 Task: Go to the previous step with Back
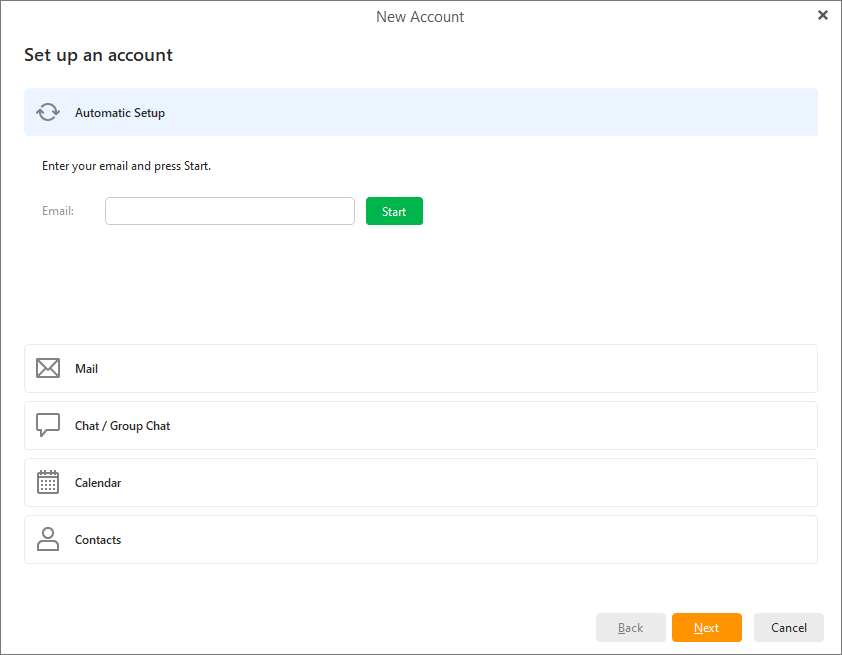(x=630, y=628)
